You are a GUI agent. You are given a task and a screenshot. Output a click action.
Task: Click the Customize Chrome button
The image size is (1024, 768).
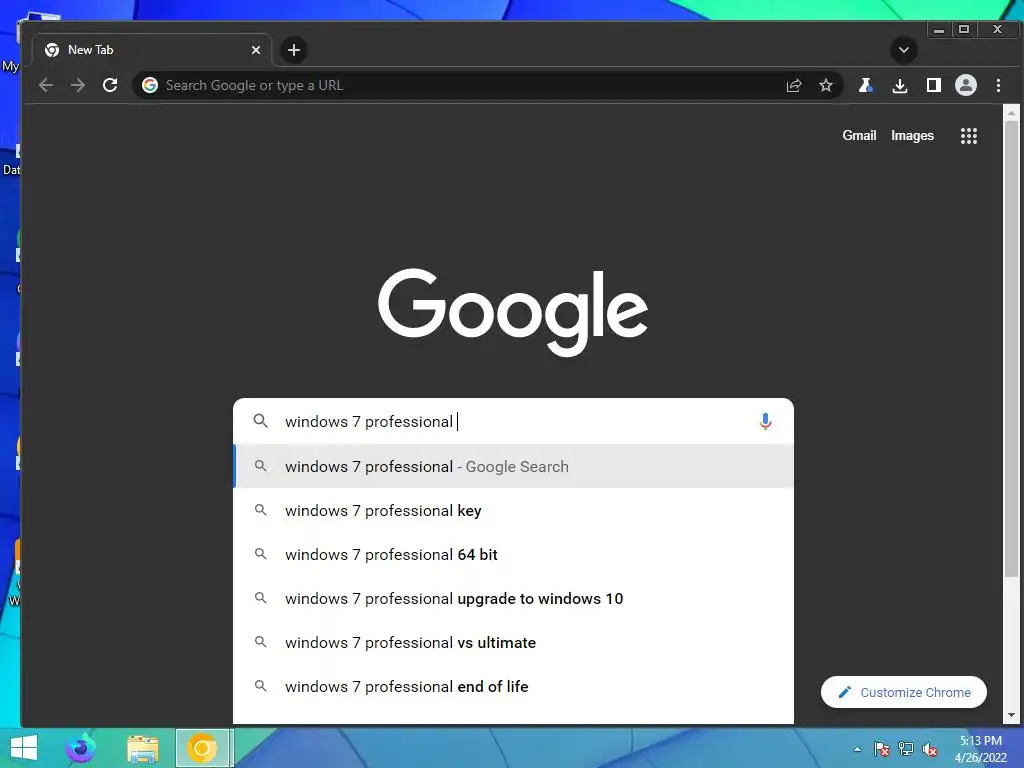[904, 692]
